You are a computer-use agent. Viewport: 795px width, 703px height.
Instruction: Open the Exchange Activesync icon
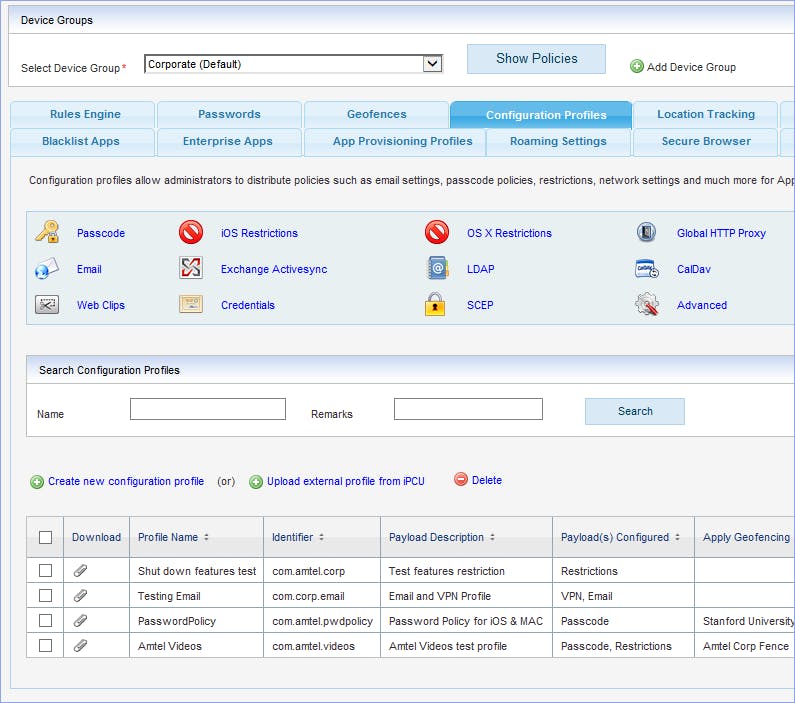pos(191,269)
